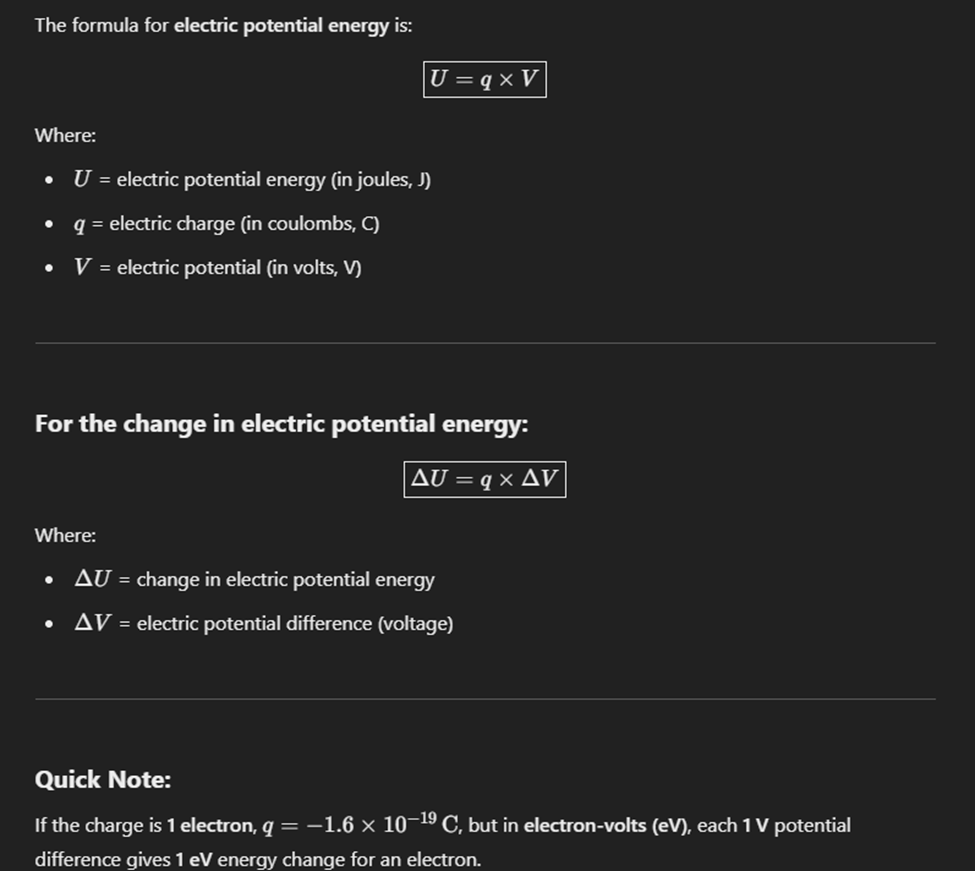
Task: Click the text '(in joules, J)'
Action: coord(381,180)
